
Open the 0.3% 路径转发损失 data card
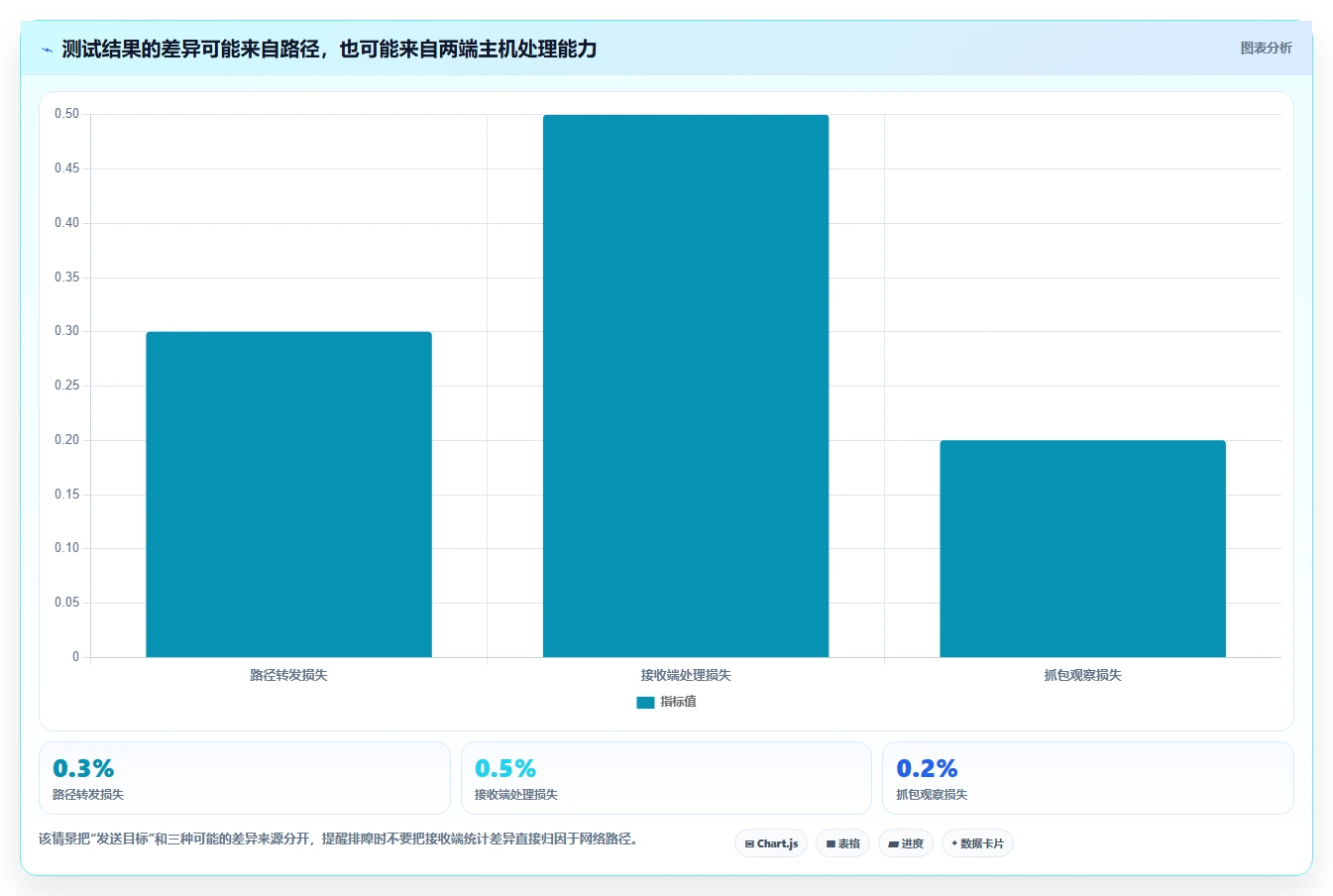245,778
